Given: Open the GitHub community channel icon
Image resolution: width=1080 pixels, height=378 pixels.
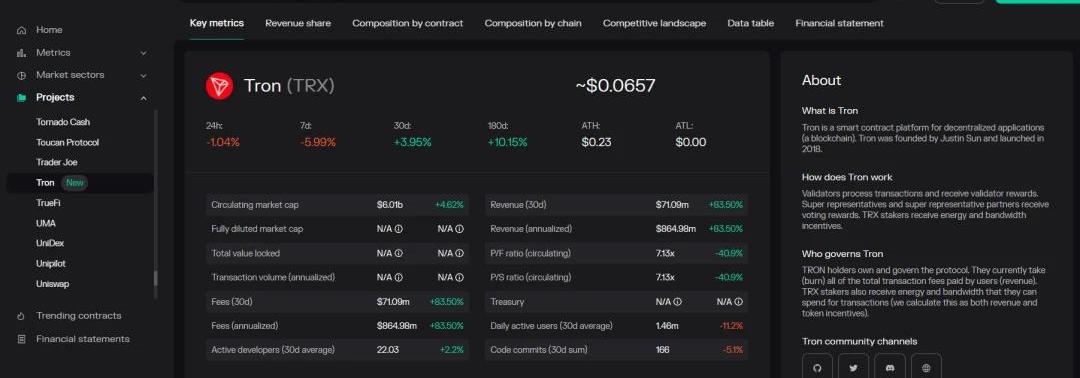Looking at the screenshot, I should click(x=817, y=368).
